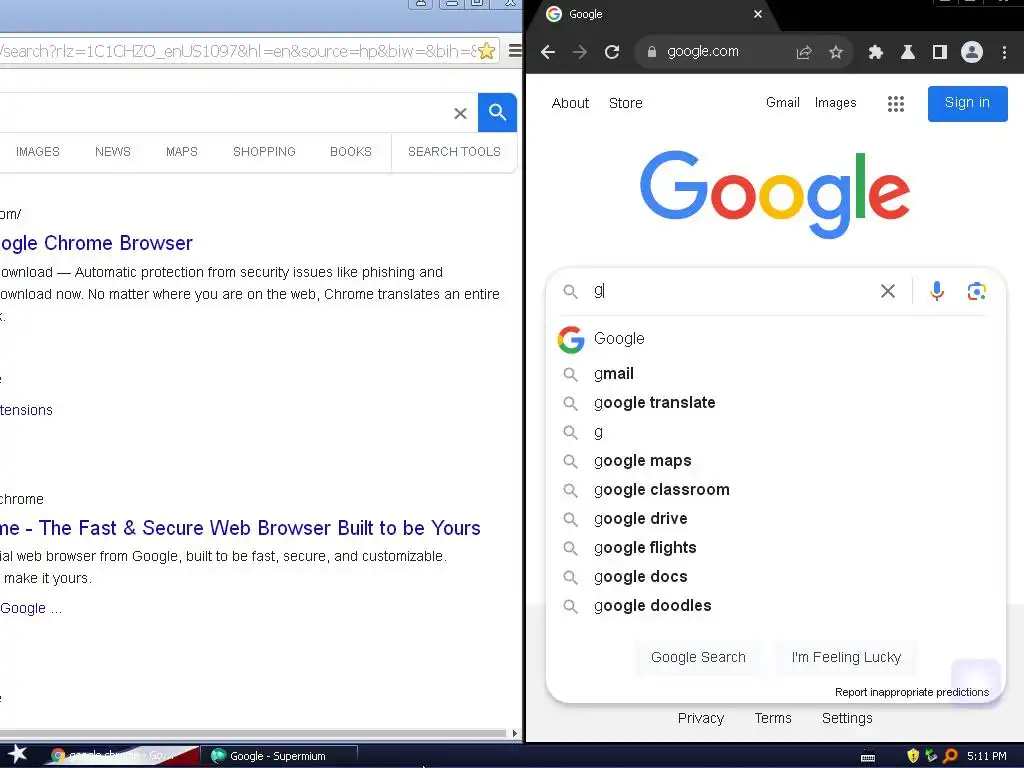Click the Sign in button

[x=967, y=103]
